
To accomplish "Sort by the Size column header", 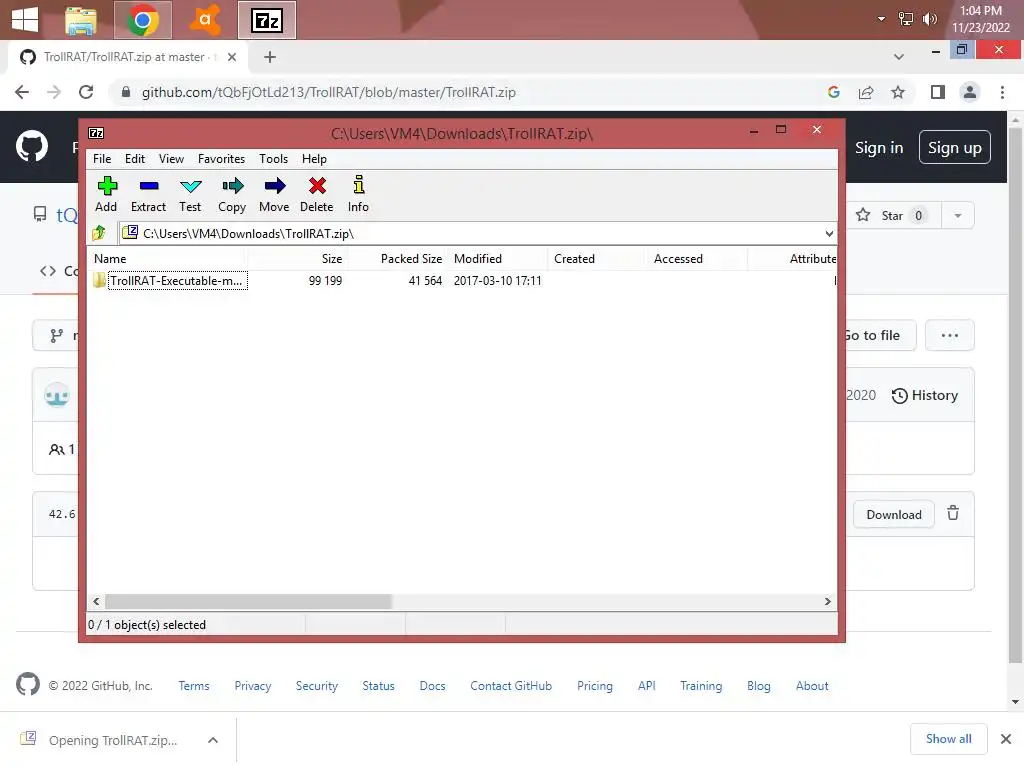I will (297, 259).
